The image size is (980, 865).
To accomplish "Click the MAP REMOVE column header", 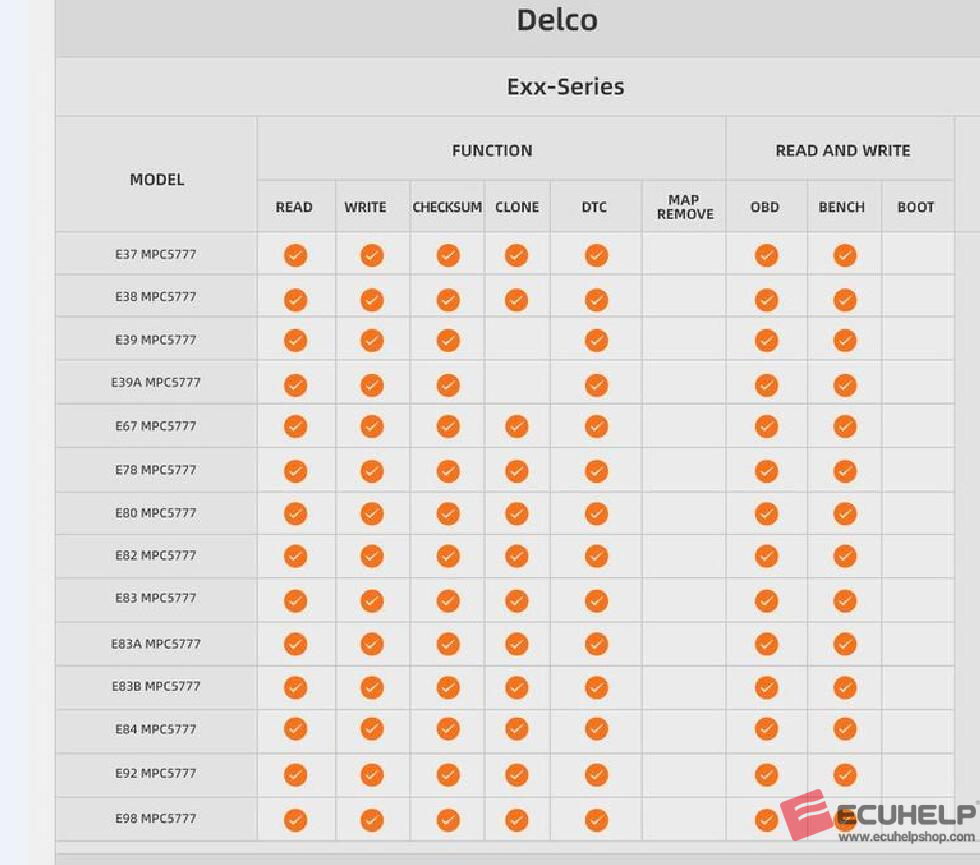I will click(685, 207).
